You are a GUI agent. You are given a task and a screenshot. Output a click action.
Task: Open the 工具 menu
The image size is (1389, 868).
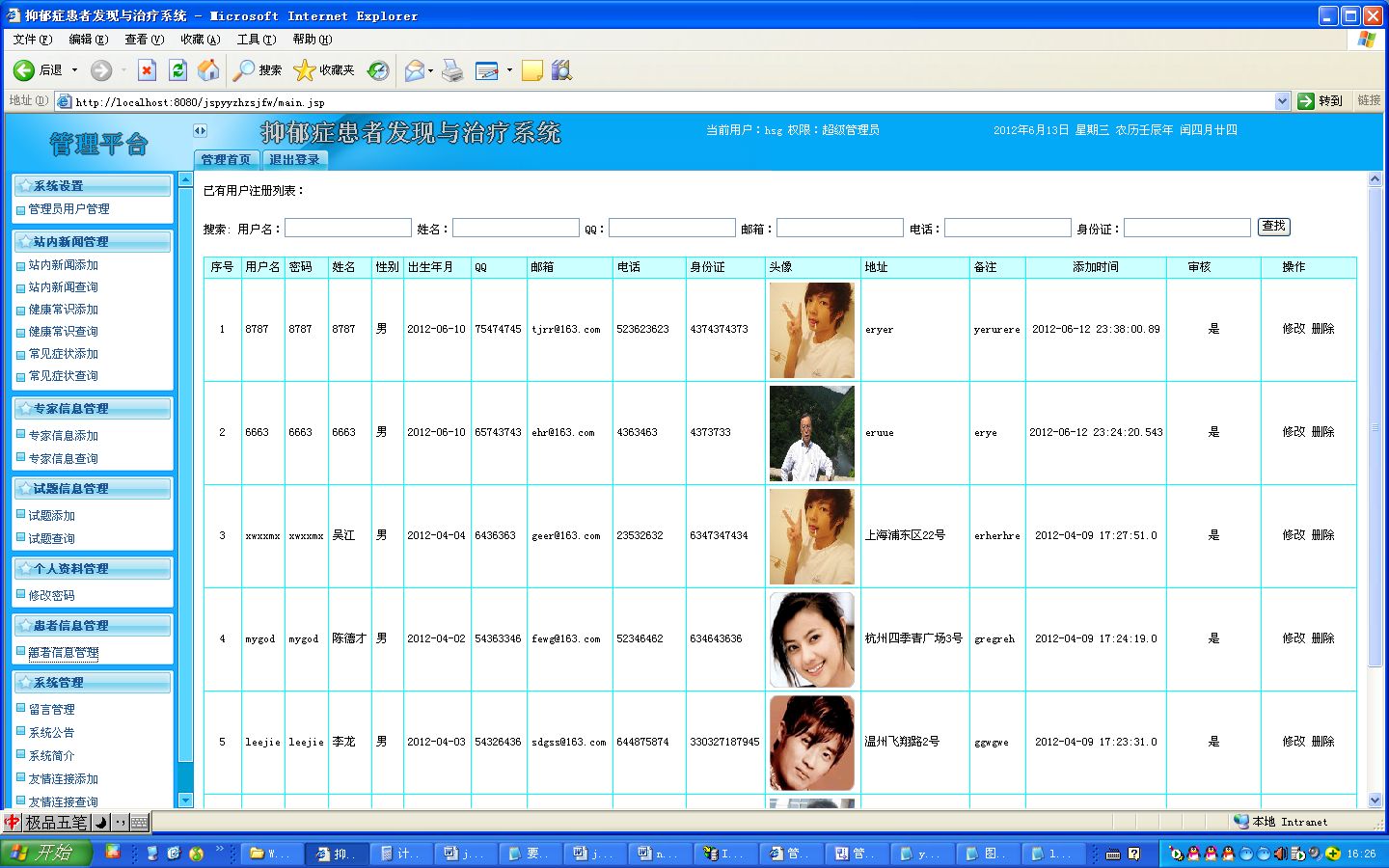coord(256,40)
